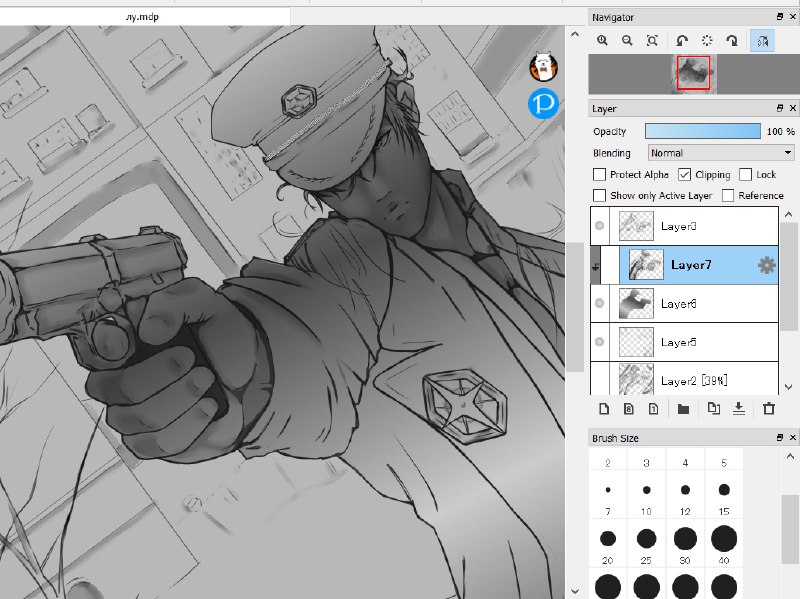The height and width of the screenshot is (599, 800).
Task: Flip the view horizontally in Navigator
Action: (762, 41)
